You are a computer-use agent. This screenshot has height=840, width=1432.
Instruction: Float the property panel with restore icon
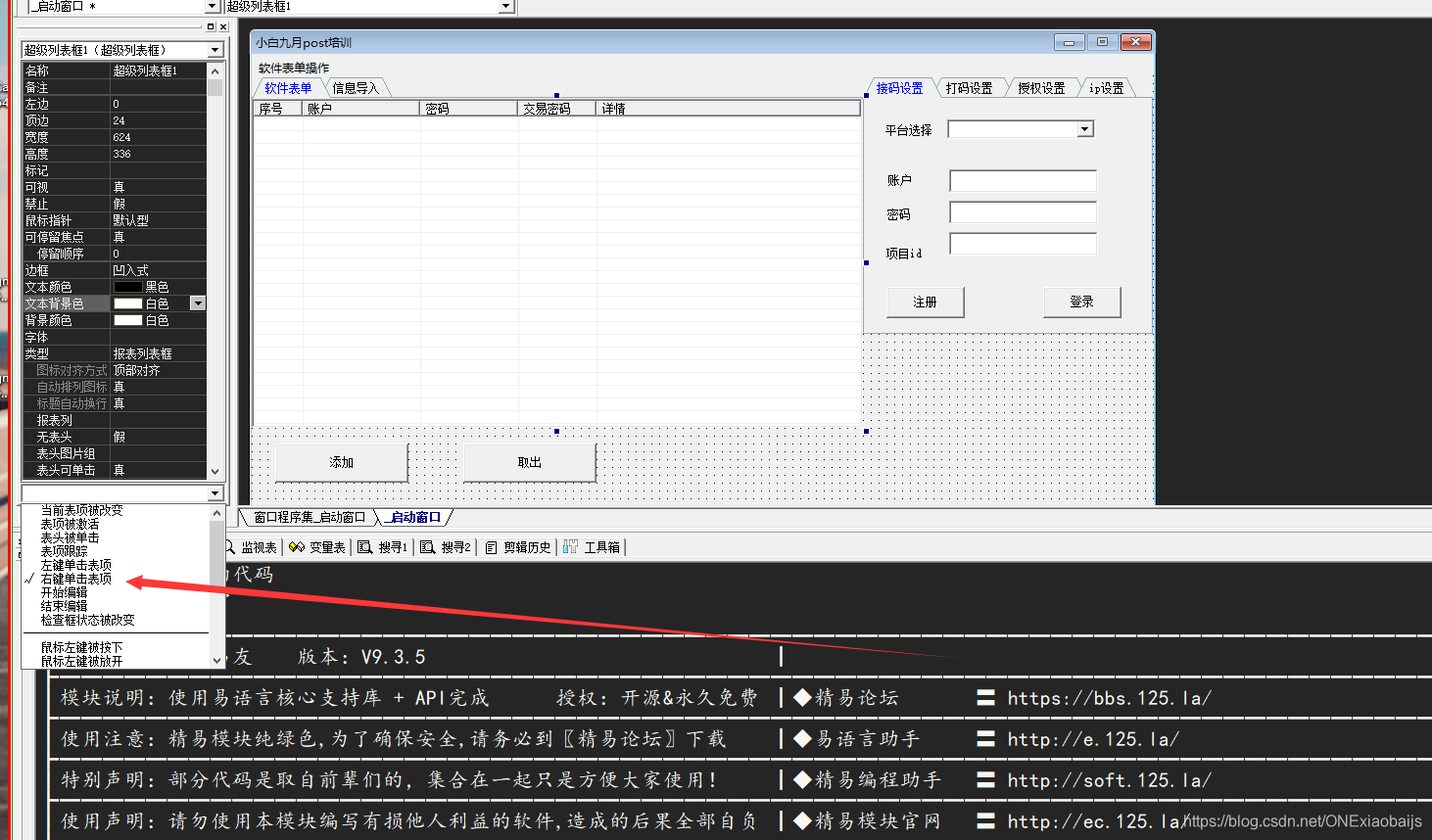pyautogui.click(x=212, y=27)
